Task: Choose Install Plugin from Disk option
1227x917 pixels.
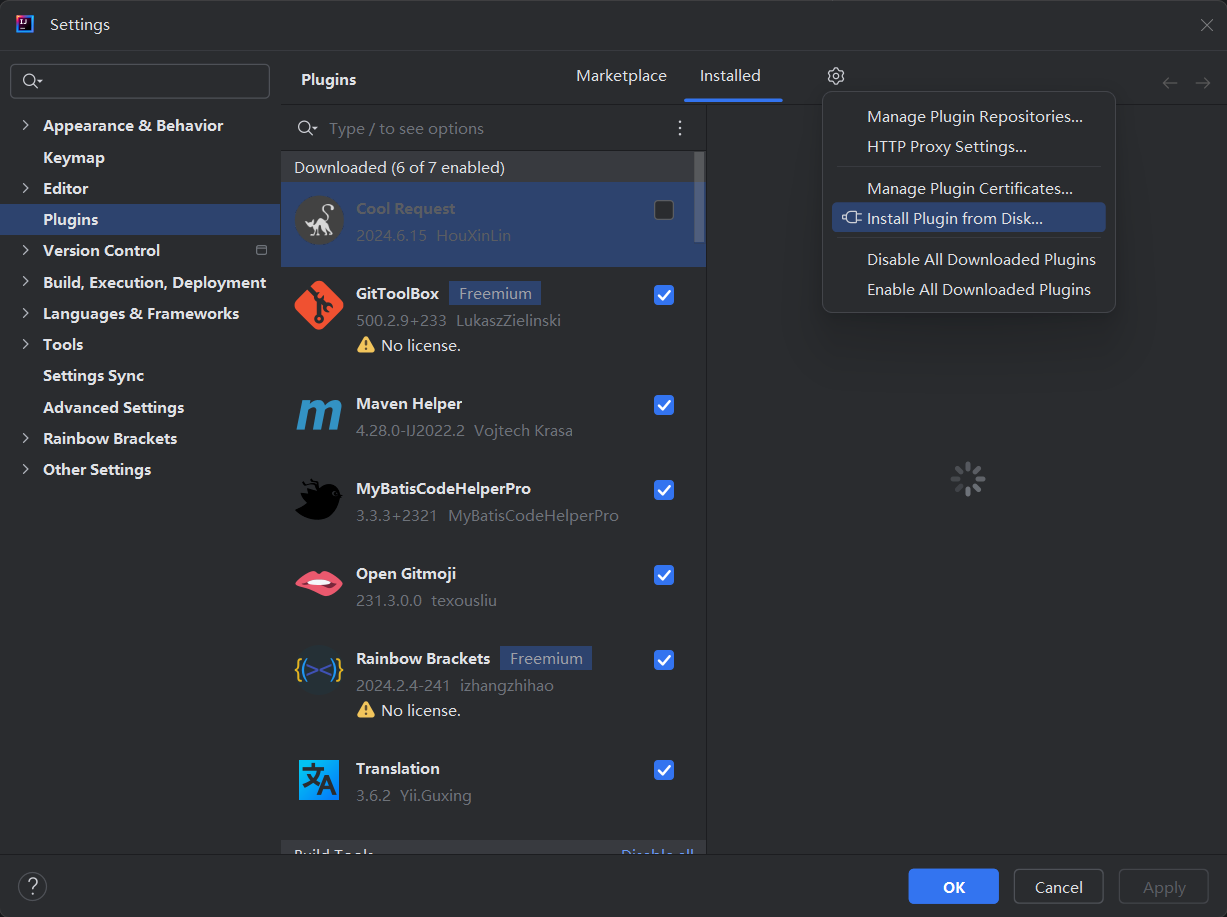Action: click(968, 218)
